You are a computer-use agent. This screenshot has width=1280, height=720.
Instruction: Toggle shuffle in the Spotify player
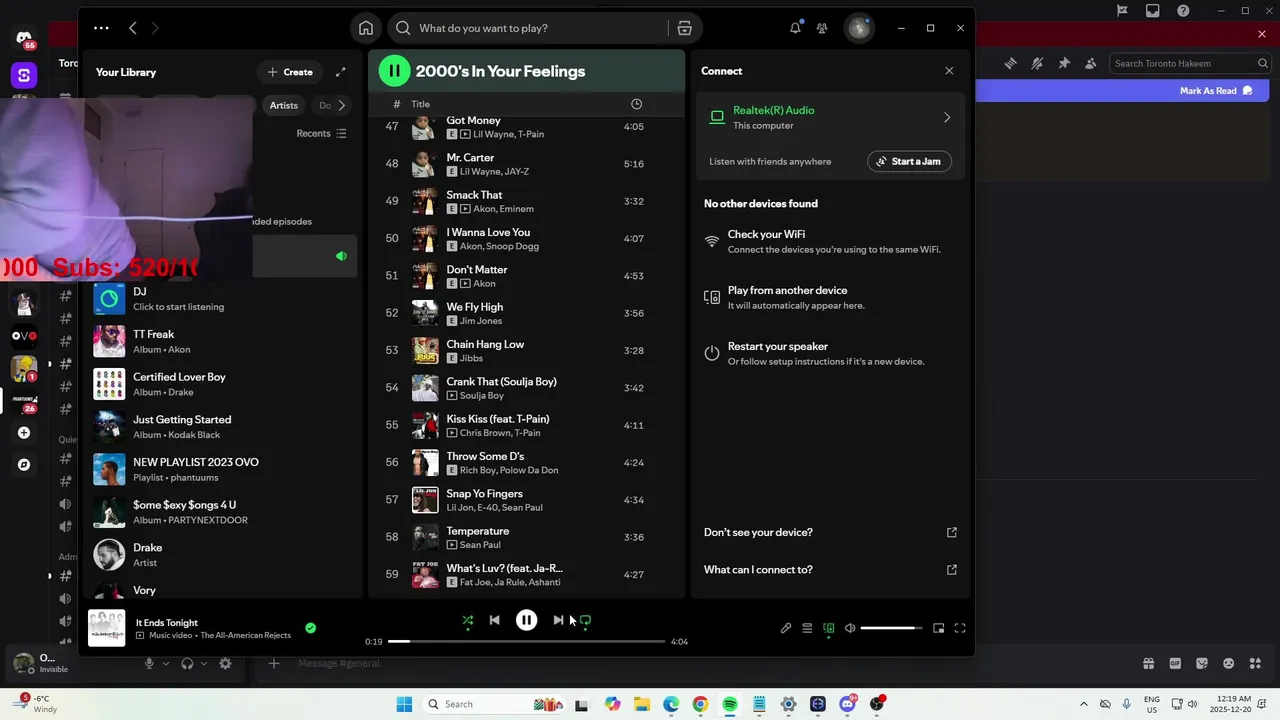pyautogui.click(x=467, y=620)
